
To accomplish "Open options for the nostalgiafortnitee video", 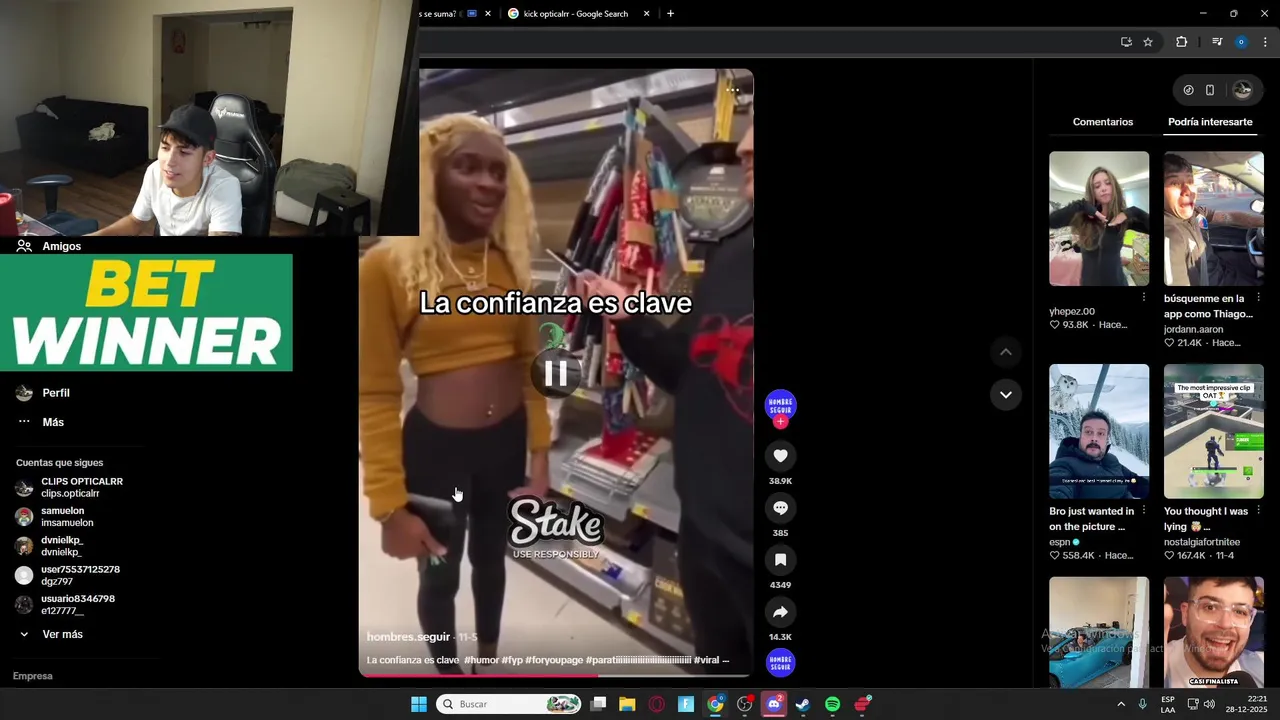I will (1258, 511).
